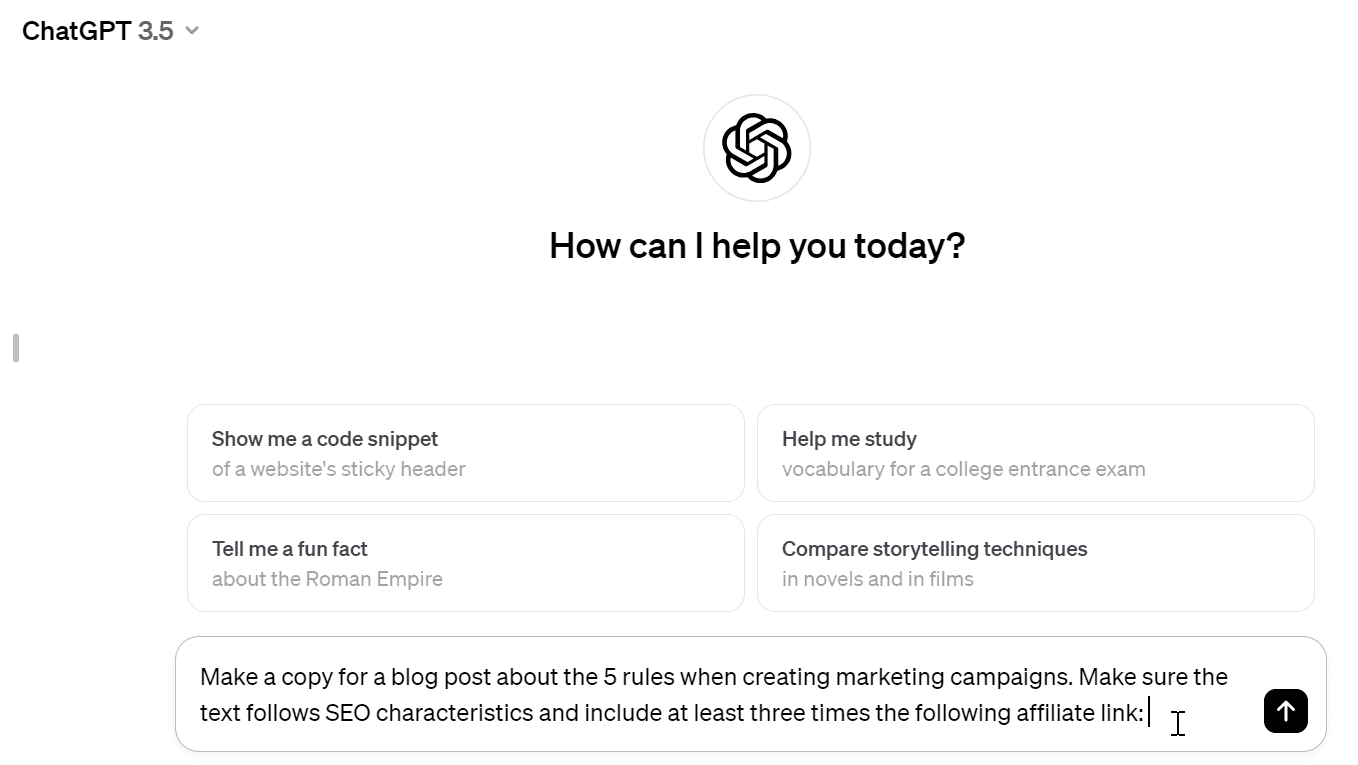Click the word 'campaigns' in the prompt
Screen dimensions: 1358x765
pyautogui.click(x=1020, y=677)
